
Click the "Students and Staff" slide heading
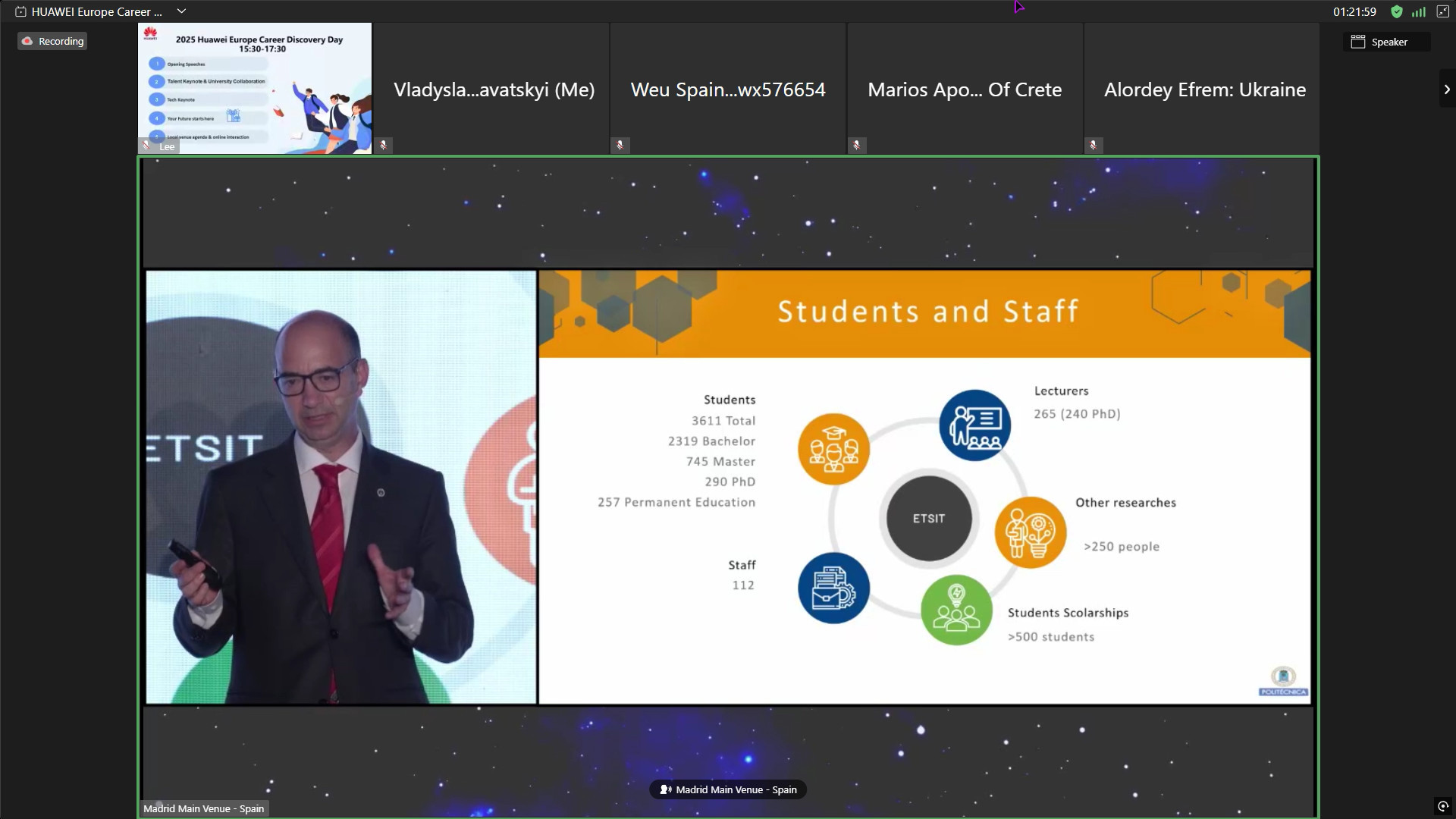928,312
